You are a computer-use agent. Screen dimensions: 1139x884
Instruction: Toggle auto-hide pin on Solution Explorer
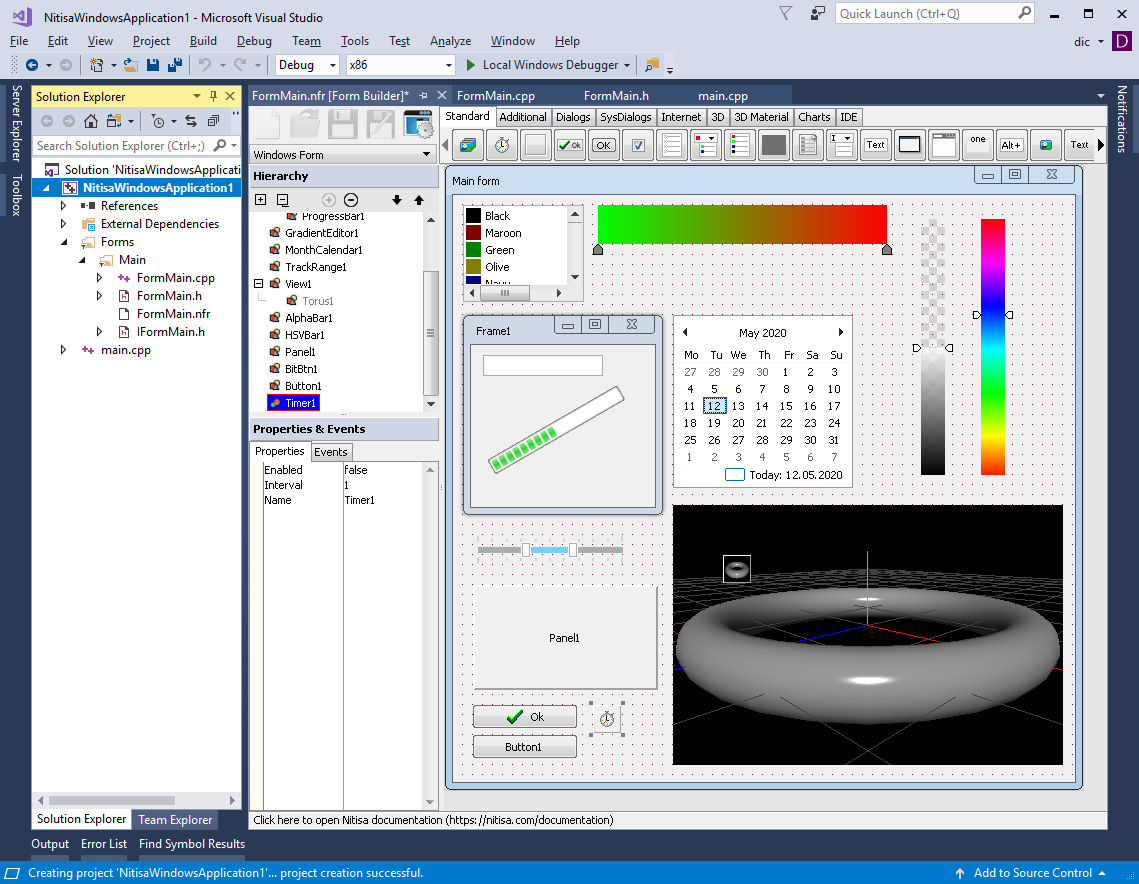214,96
